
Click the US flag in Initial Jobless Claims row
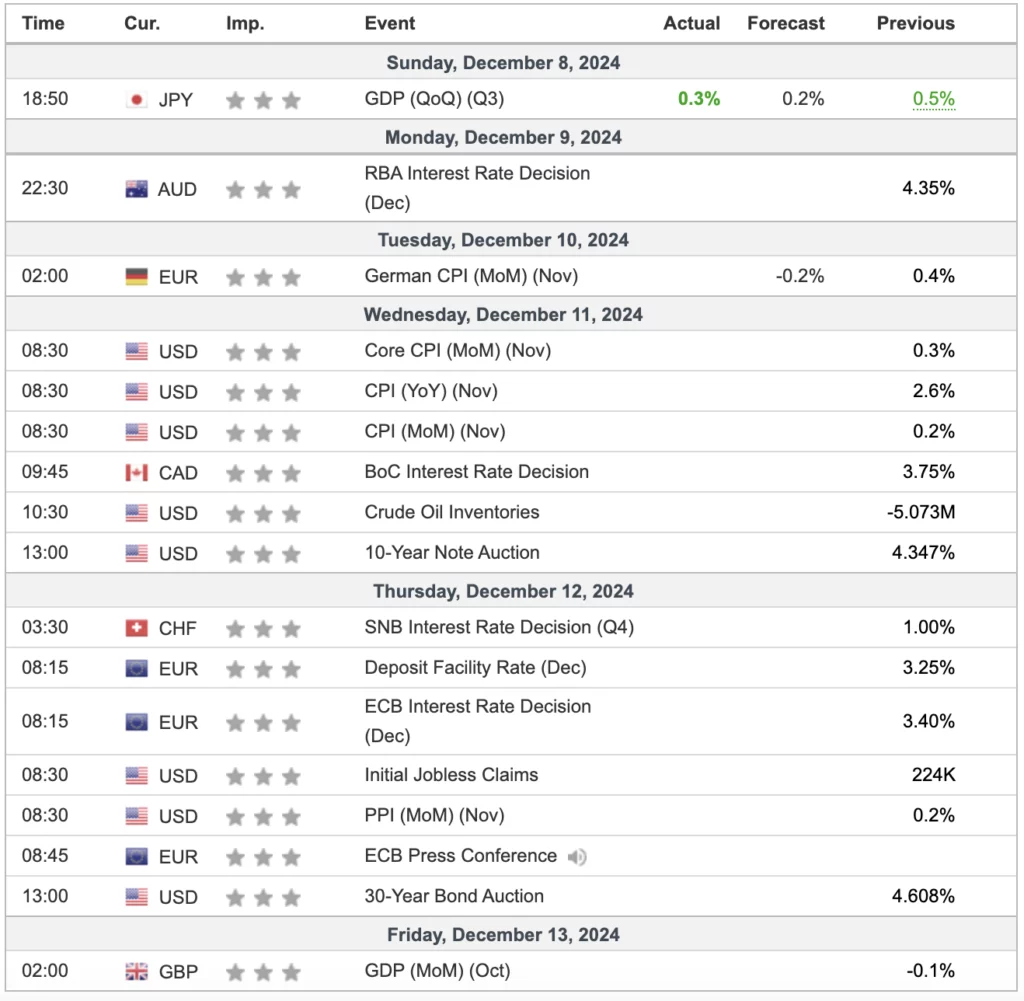click(x=136, y=776)
